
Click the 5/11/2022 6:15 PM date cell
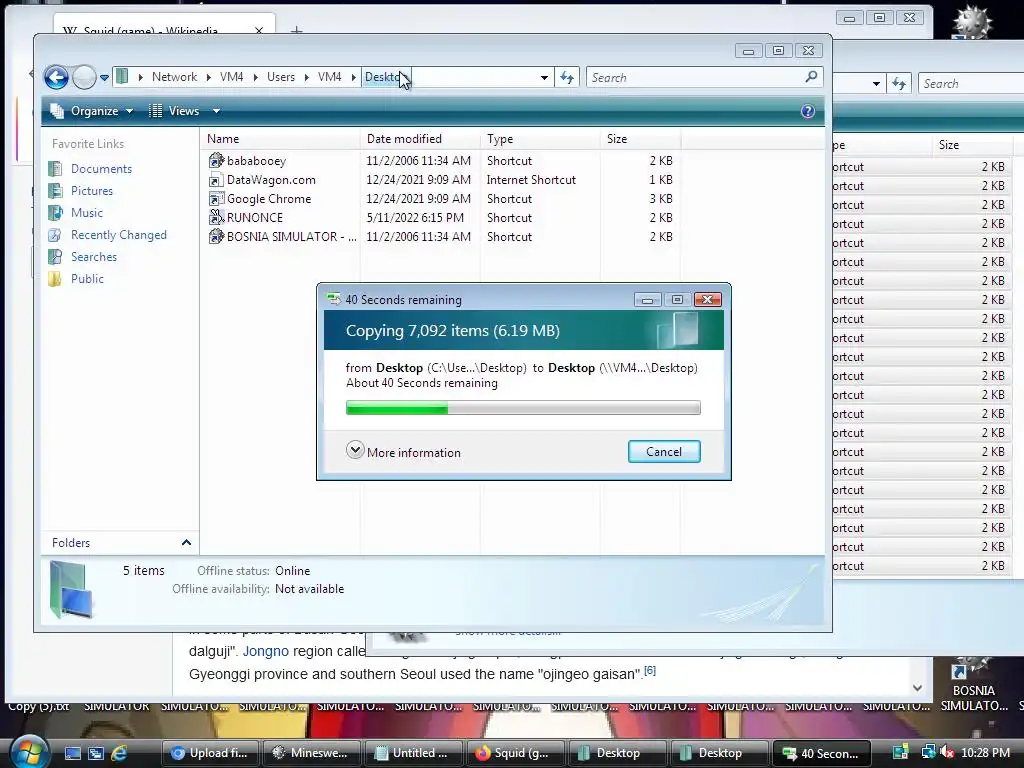point(415,217)
